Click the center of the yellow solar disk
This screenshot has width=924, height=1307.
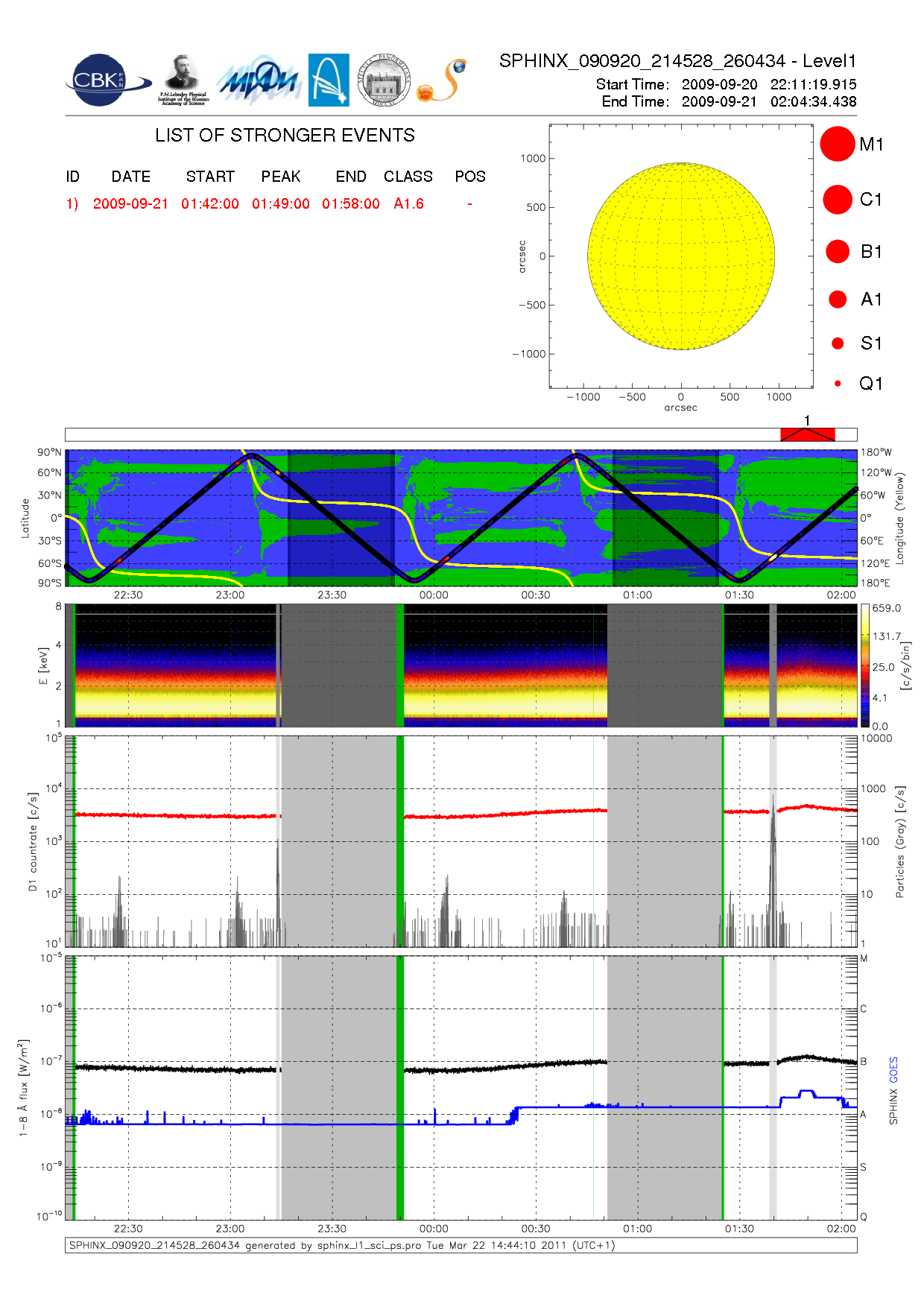click(680, 256)
